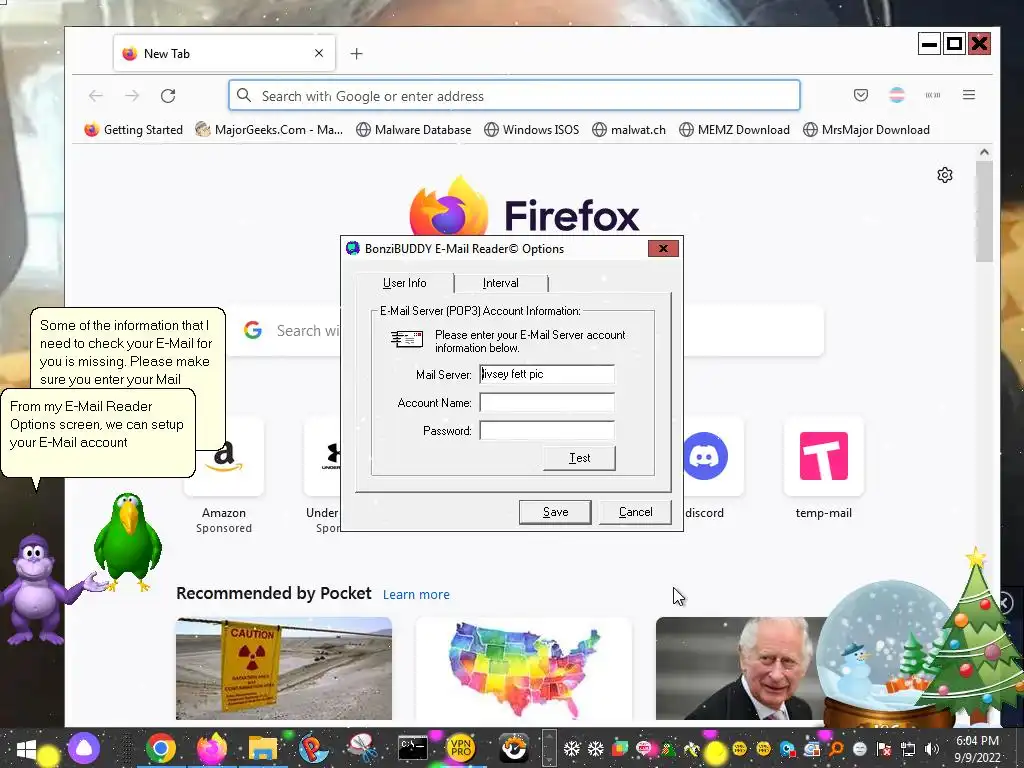
Task: Focus the Account Name field
Action: click(x=547, y=402)
